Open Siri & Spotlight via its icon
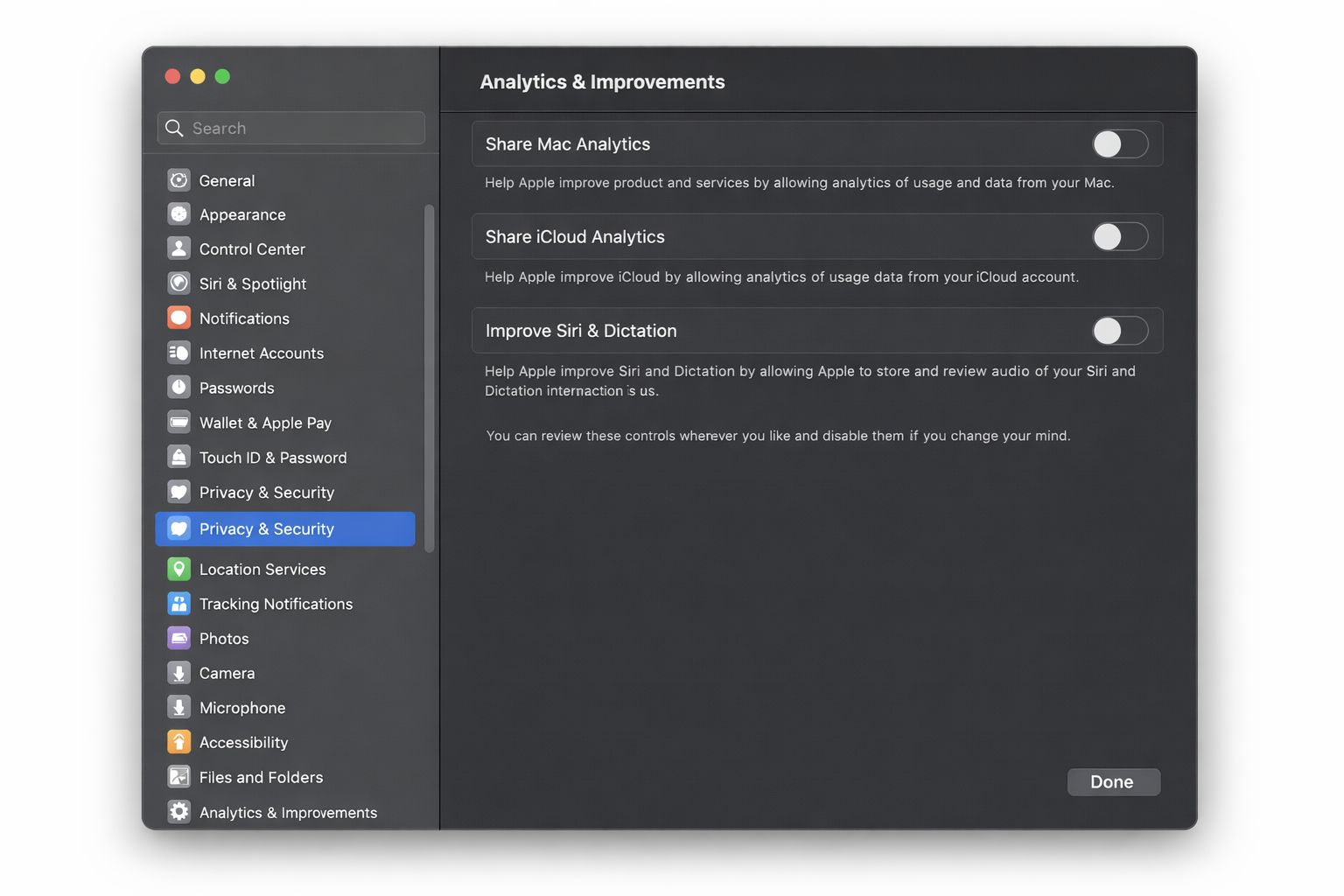Image resolution: width=1344 pixels, height=896 pixels. click(178, 283)
